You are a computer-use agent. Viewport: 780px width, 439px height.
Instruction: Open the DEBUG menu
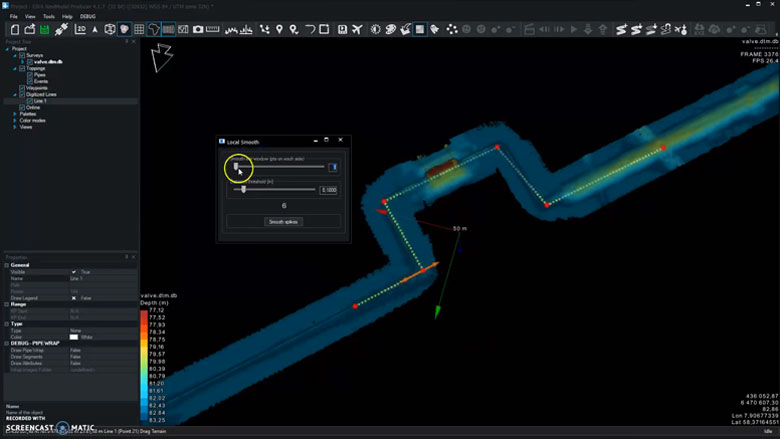[88, 17]
